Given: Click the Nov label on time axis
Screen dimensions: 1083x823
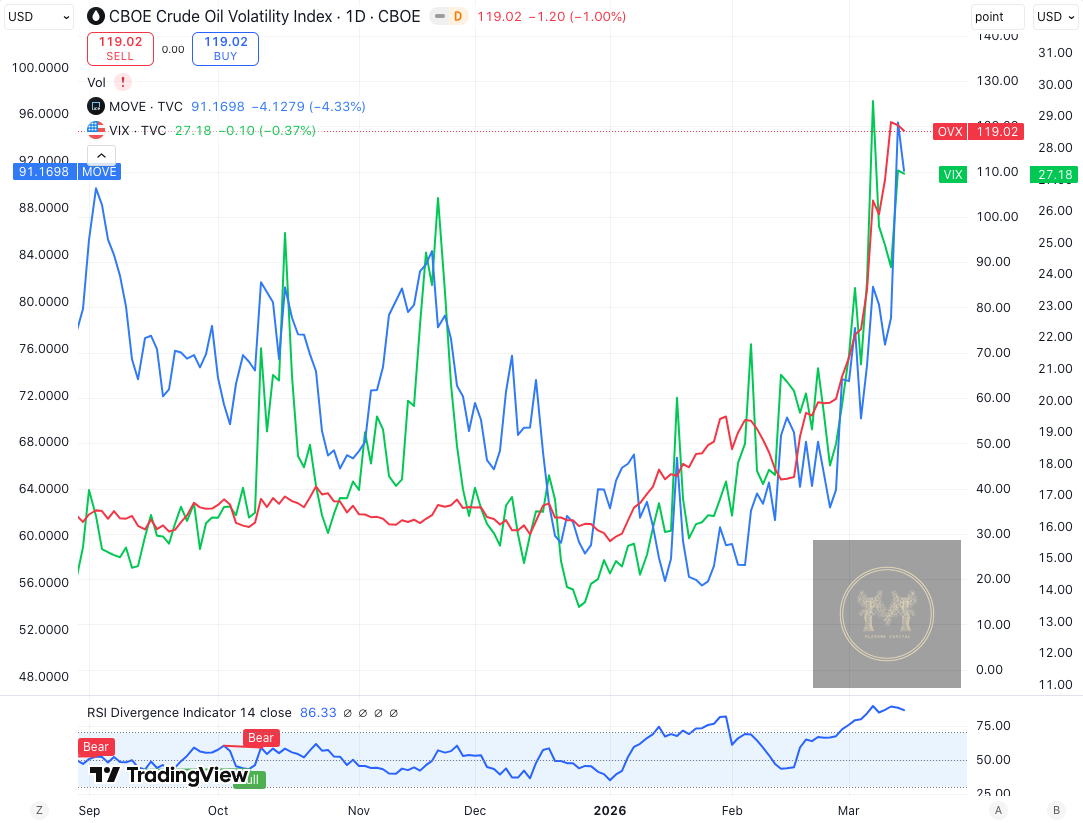Looking at the screenshot, I should (x=358, y=811).
